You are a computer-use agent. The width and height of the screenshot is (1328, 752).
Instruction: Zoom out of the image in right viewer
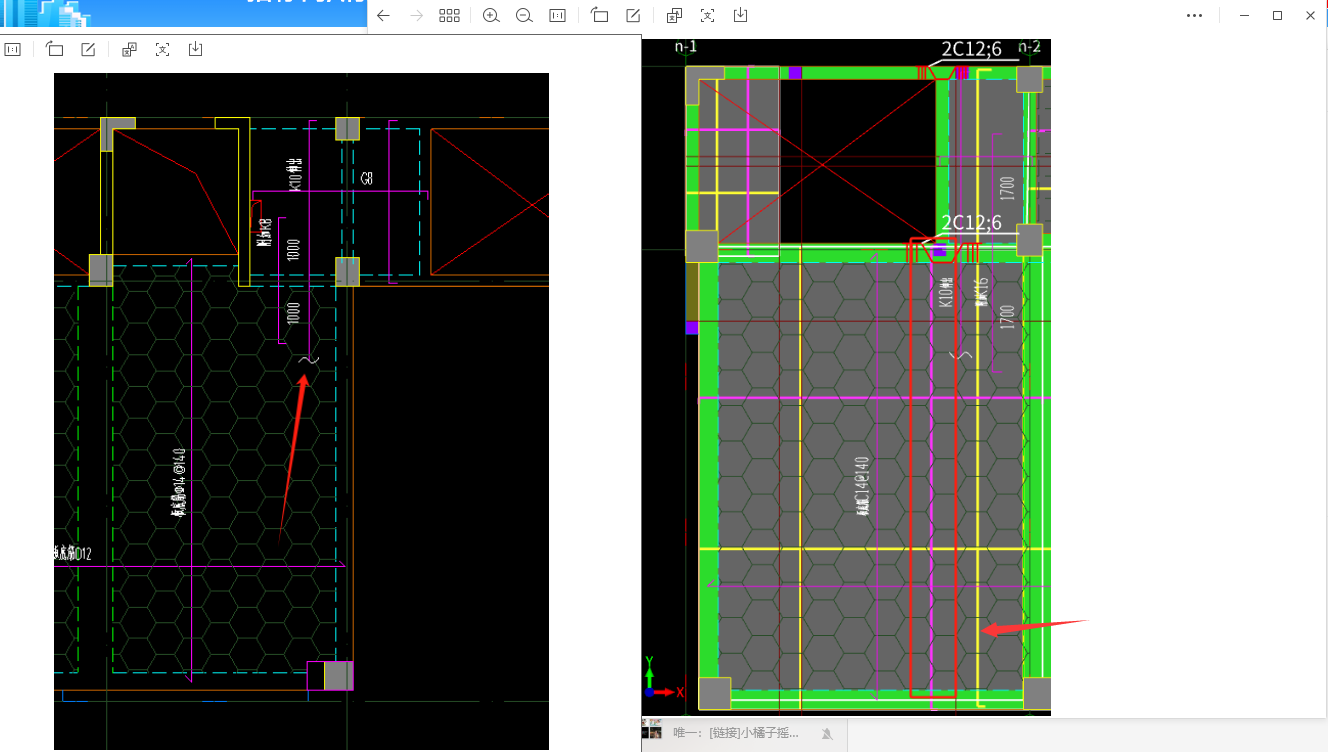[524, 16]
